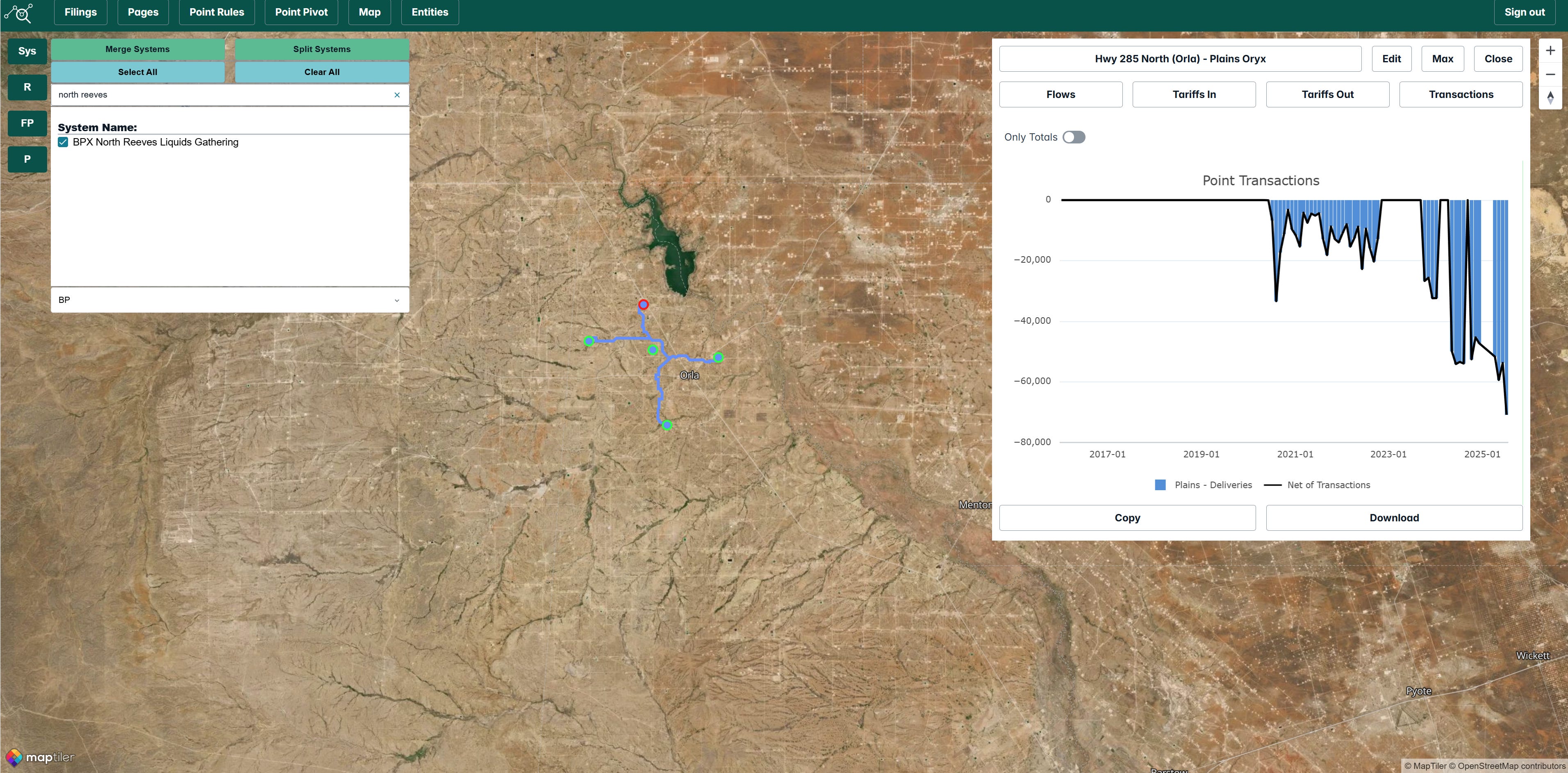Click the southernmost green pipeline marker
Image resolution: width=1568 pixels, height=773 pixels.
pos(667,425)
